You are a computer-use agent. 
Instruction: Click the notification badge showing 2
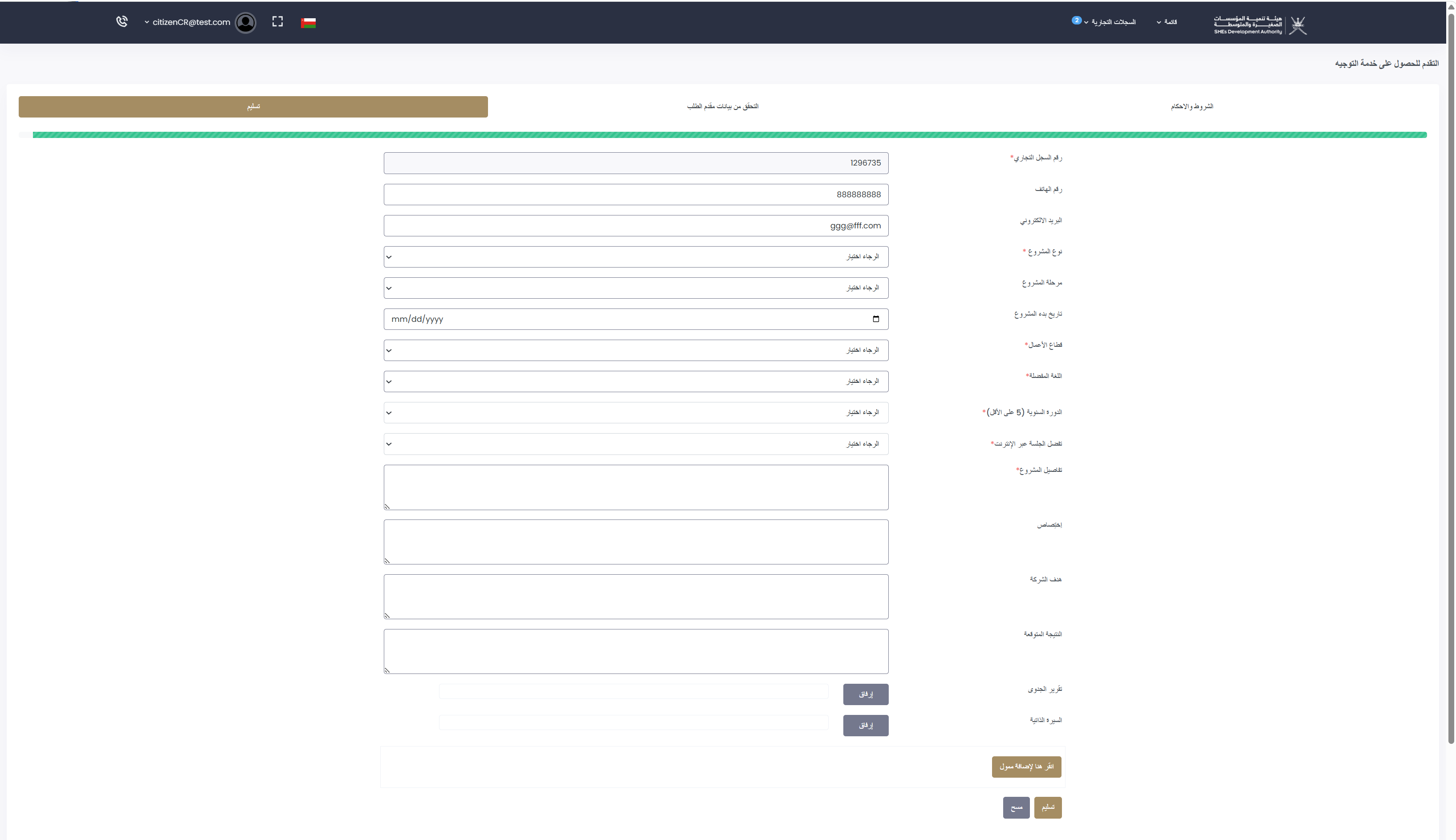tap(1076, 20)
